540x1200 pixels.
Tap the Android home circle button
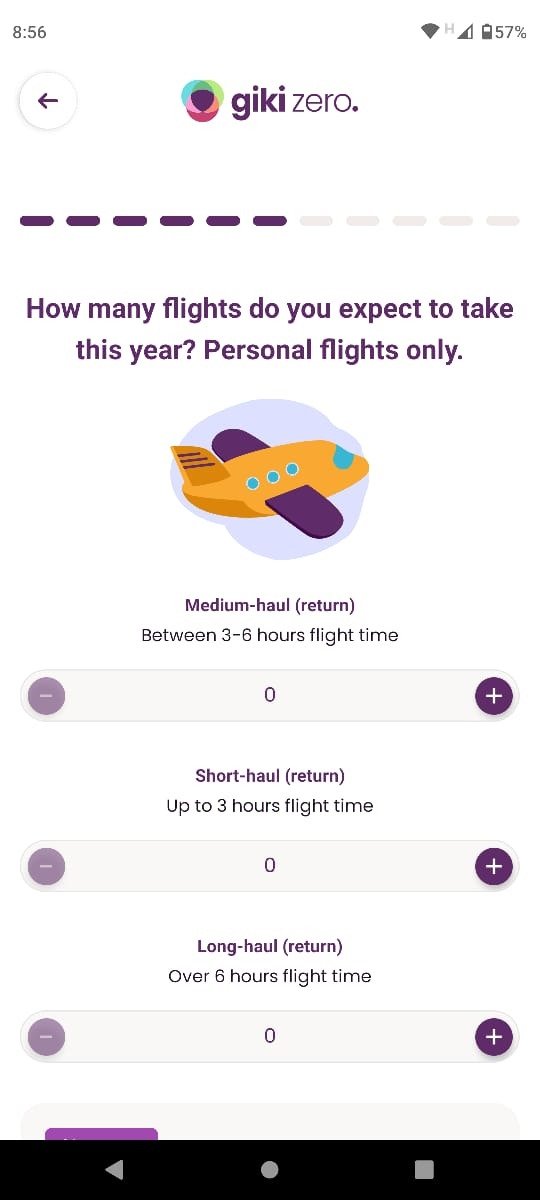[x=269, y=1170]
